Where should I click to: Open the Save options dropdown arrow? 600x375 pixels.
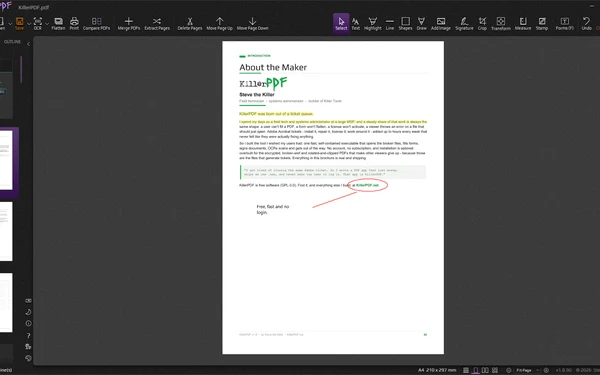29,24
